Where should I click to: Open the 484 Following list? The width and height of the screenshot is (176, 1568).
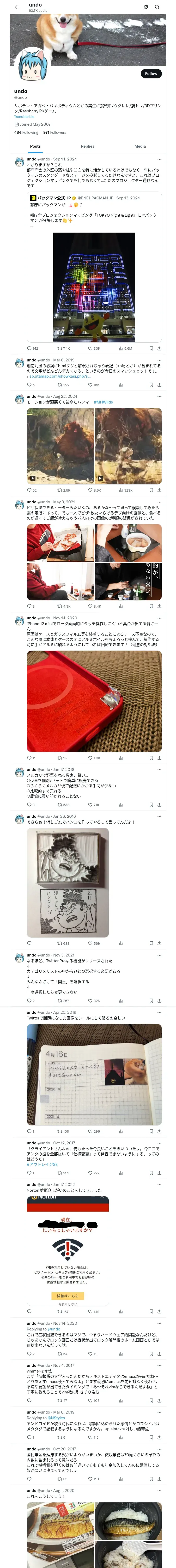coord(26,132)
